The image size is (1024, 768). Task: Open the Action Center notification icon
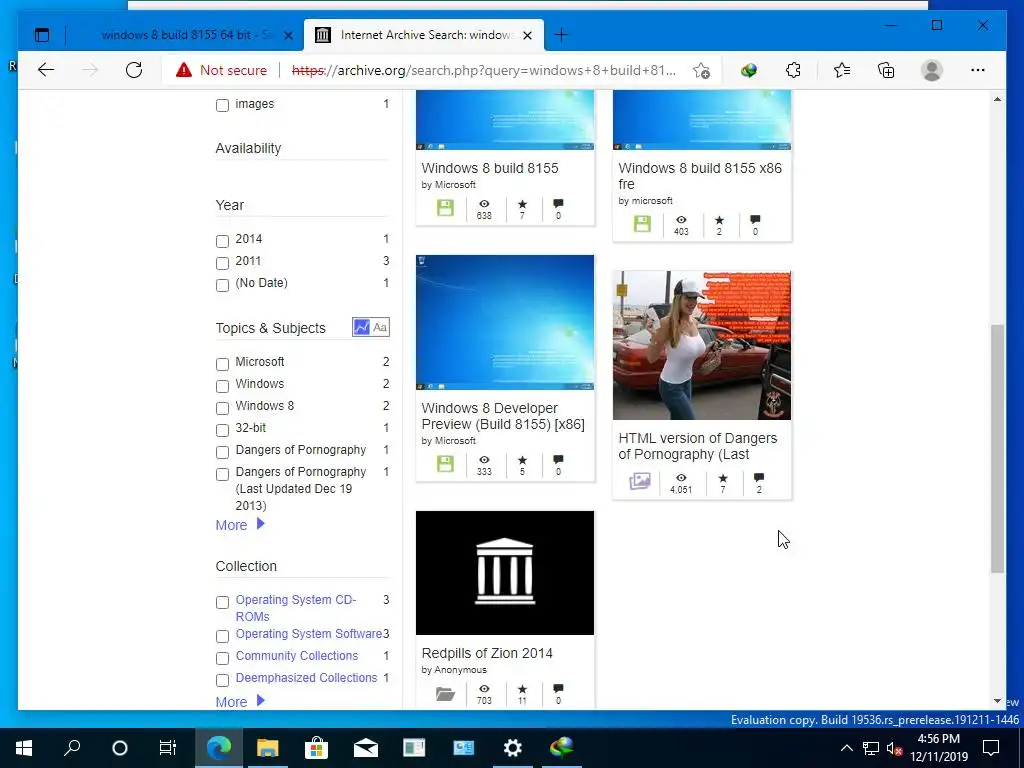point(991,748)
